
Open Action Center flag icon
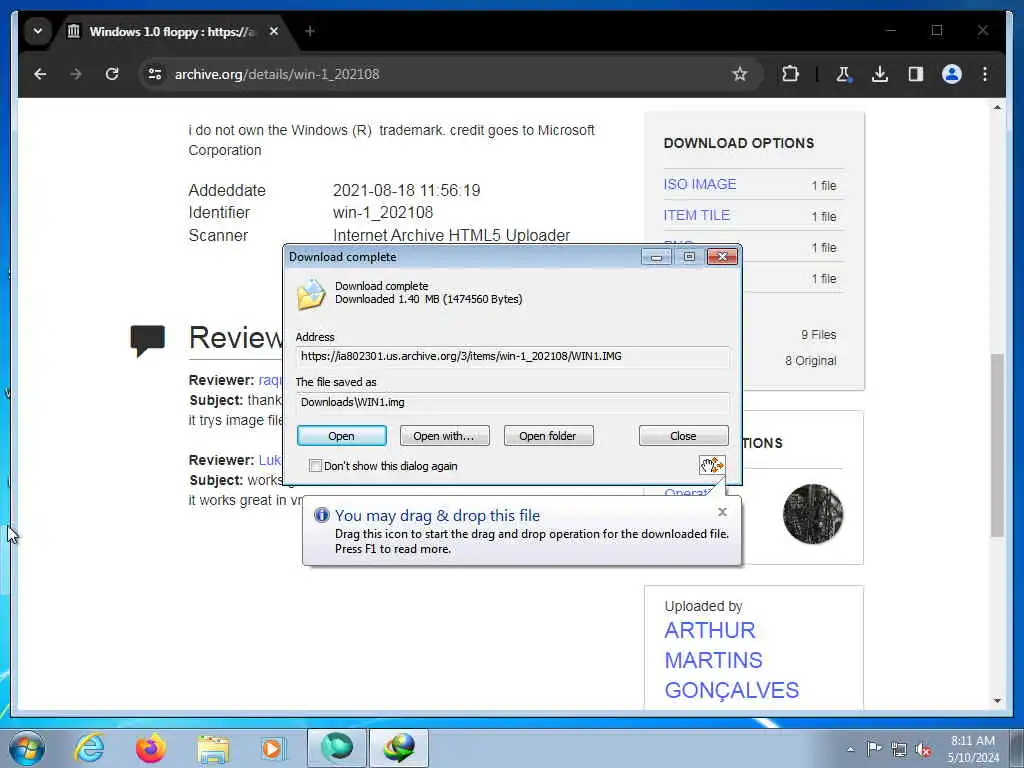874,748
